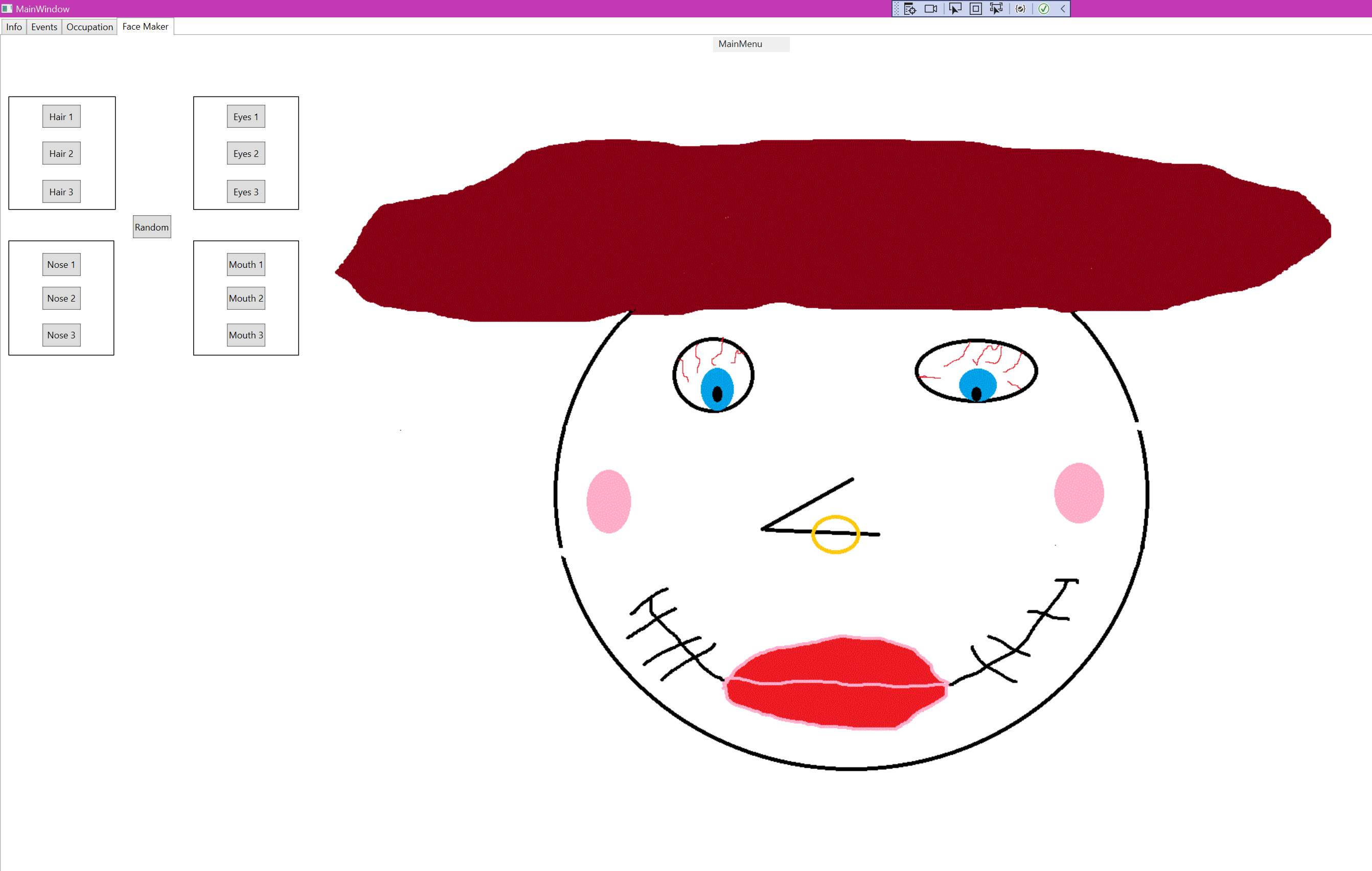This screenshot has height=871, width=1372.
Task: Collapse the debug toolbar with chevron
Action: tap(1063, 9)
